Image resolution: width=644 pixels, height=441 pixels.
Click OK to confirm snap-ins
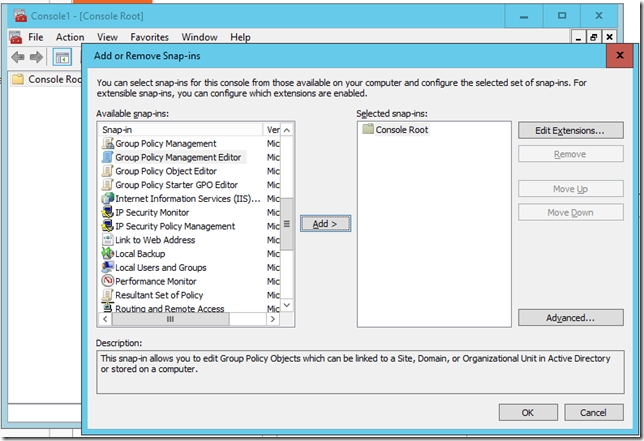pyautogui.click(x=528, y=413)
